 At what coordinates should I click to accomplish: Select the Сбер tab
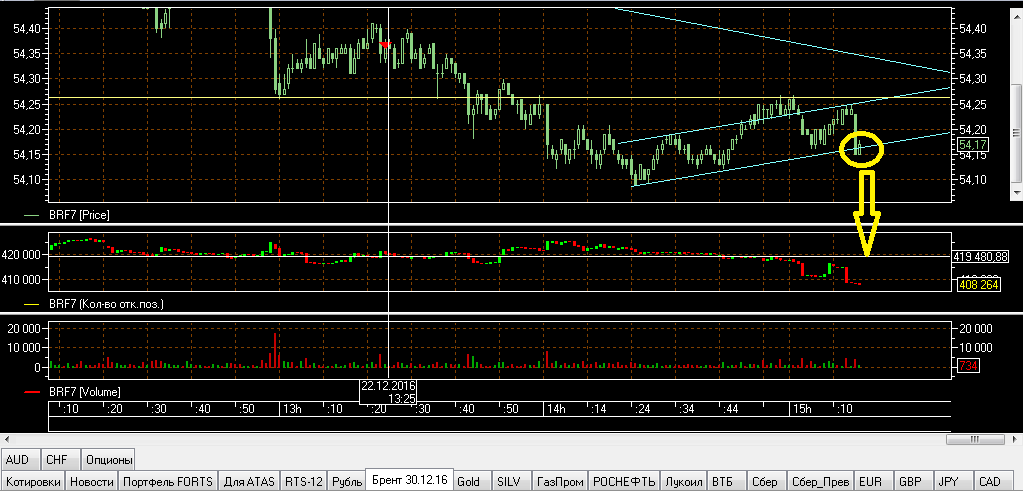point(765,481)
